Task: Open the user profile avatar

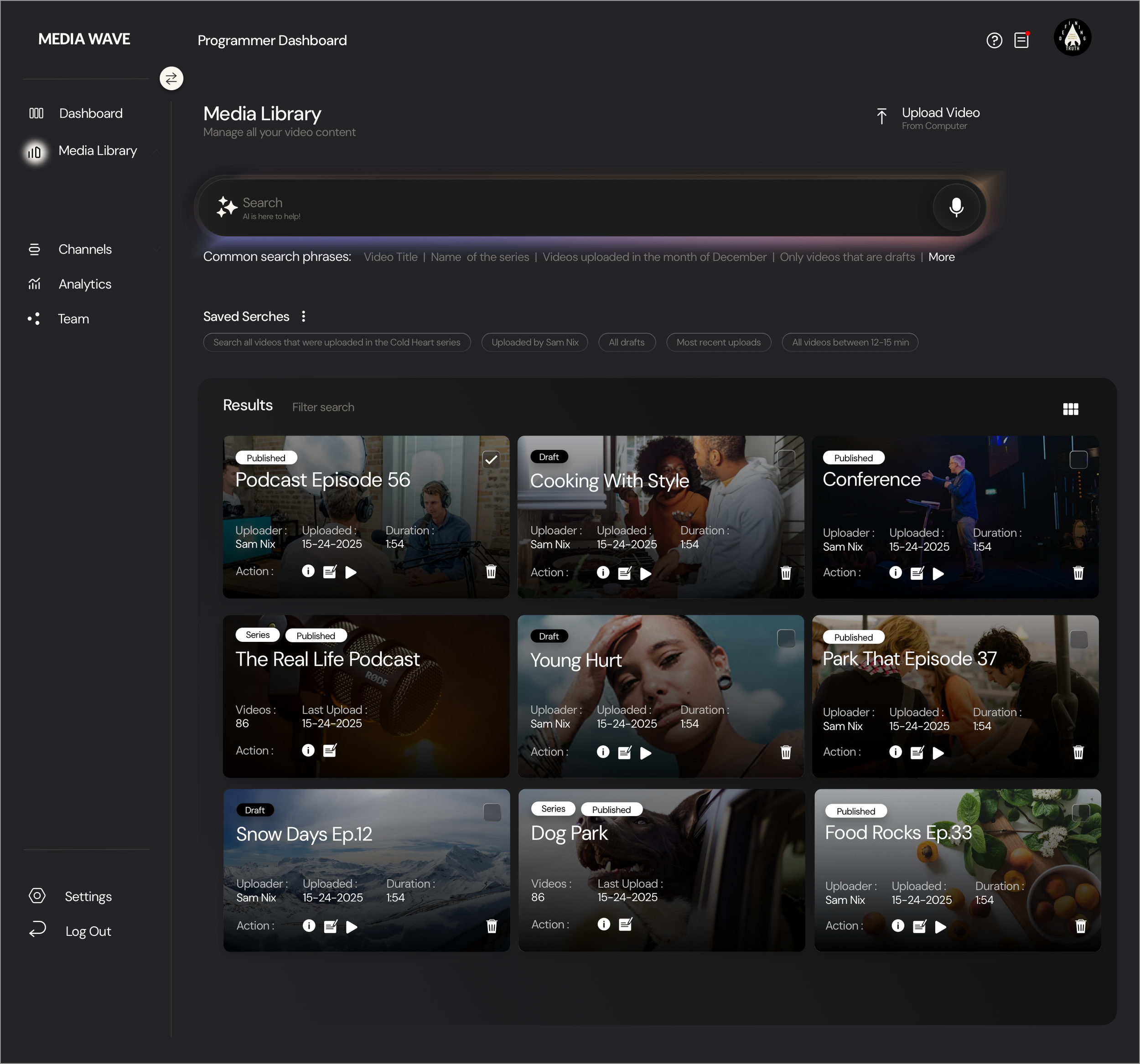Action: pos(1073,37)
